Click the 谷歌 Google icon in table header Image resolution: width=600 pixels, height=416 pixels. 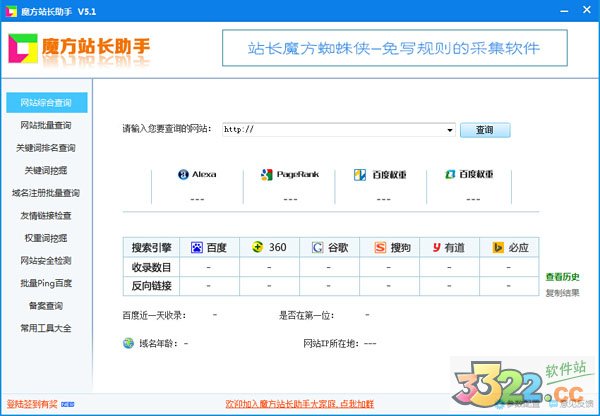pyautogui.click(x=317, y=248)
